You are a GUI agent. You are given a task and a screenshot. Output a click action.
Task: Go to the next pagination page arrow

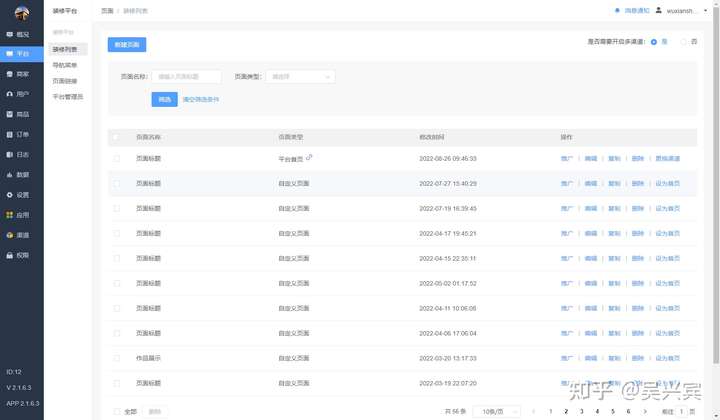(x=645, y=411)
